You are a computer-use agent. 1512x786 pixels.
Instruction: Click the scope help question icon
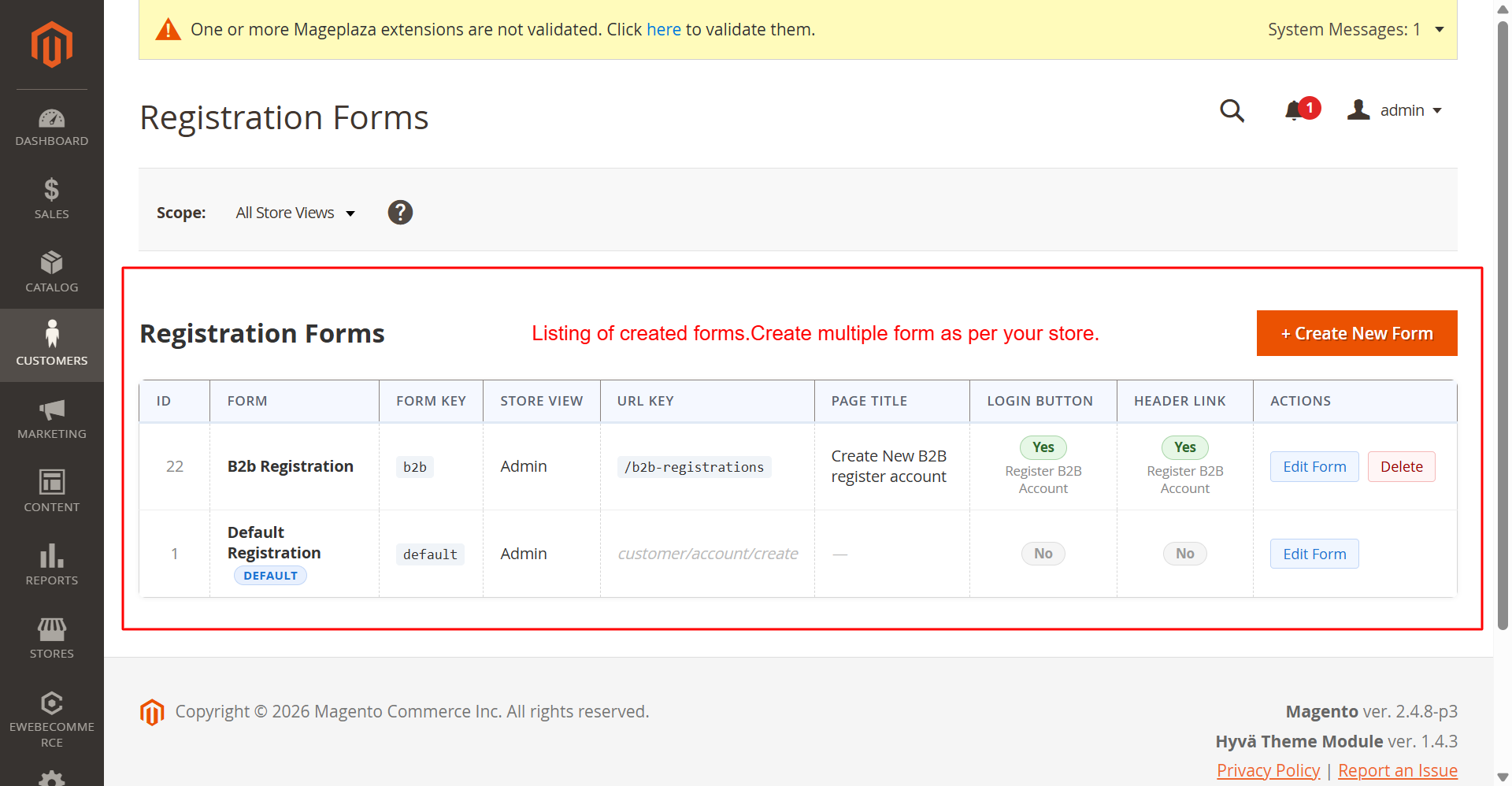tap(400, 213)
